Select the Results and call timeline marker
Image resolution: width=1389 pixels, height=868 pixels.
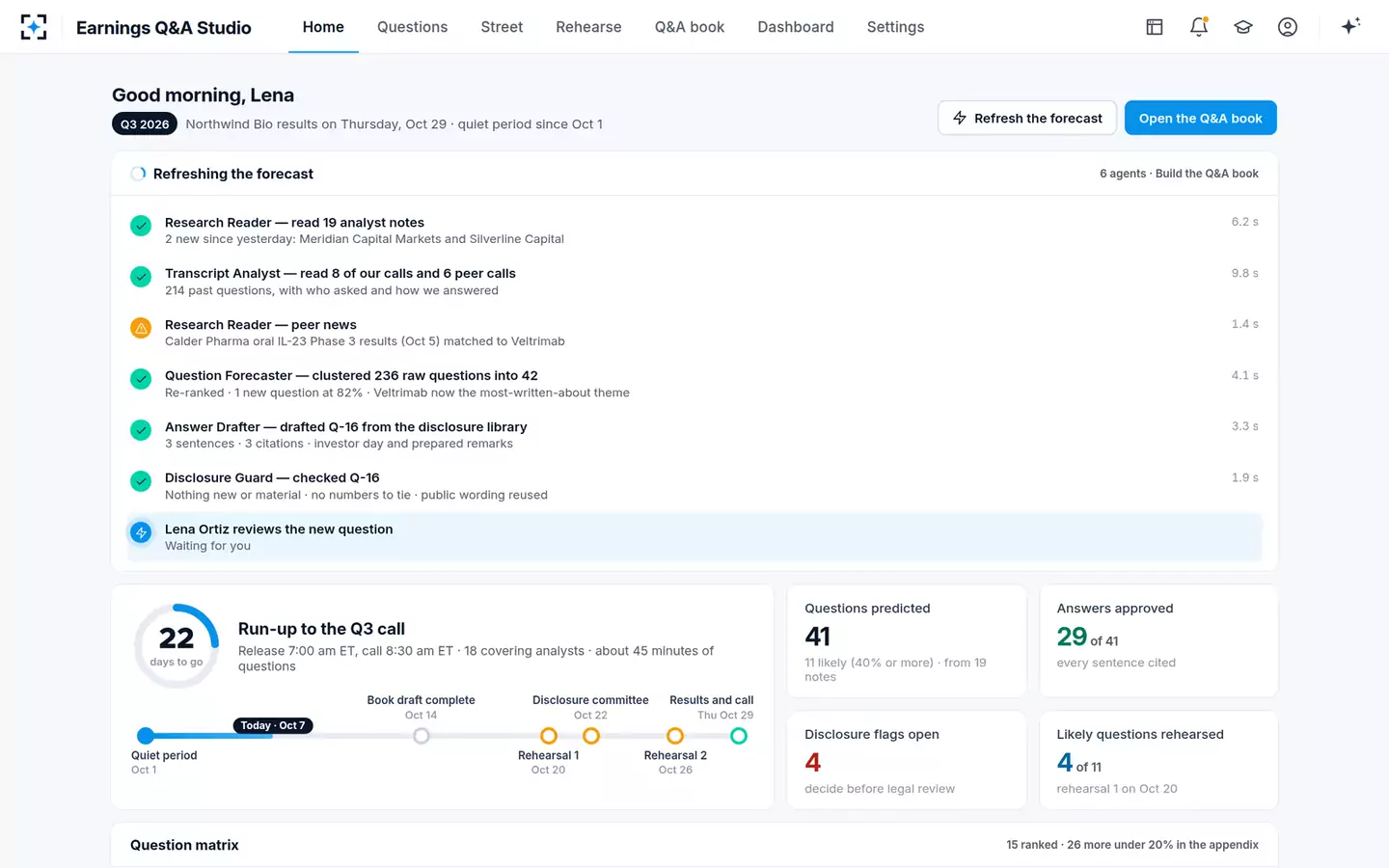coord(739,736)
